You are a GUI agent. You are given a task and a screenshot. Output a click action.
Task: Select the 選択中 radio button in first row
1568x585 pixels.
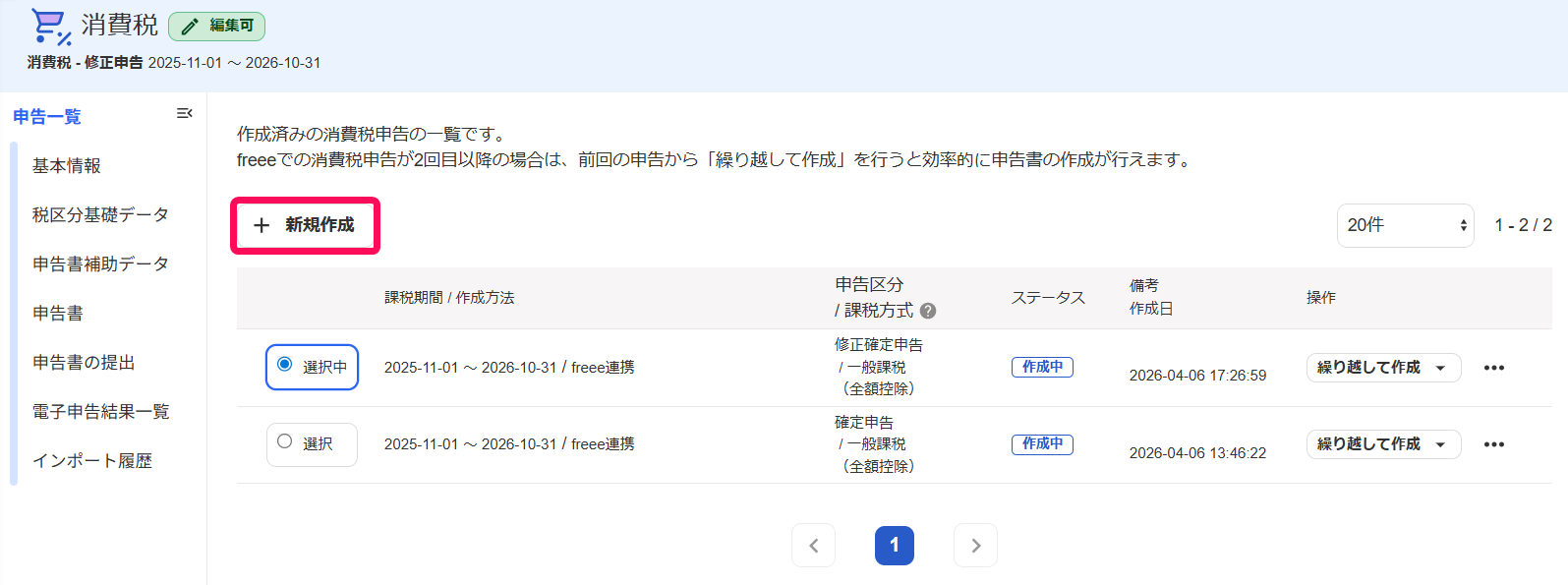[x=285, y=365]
